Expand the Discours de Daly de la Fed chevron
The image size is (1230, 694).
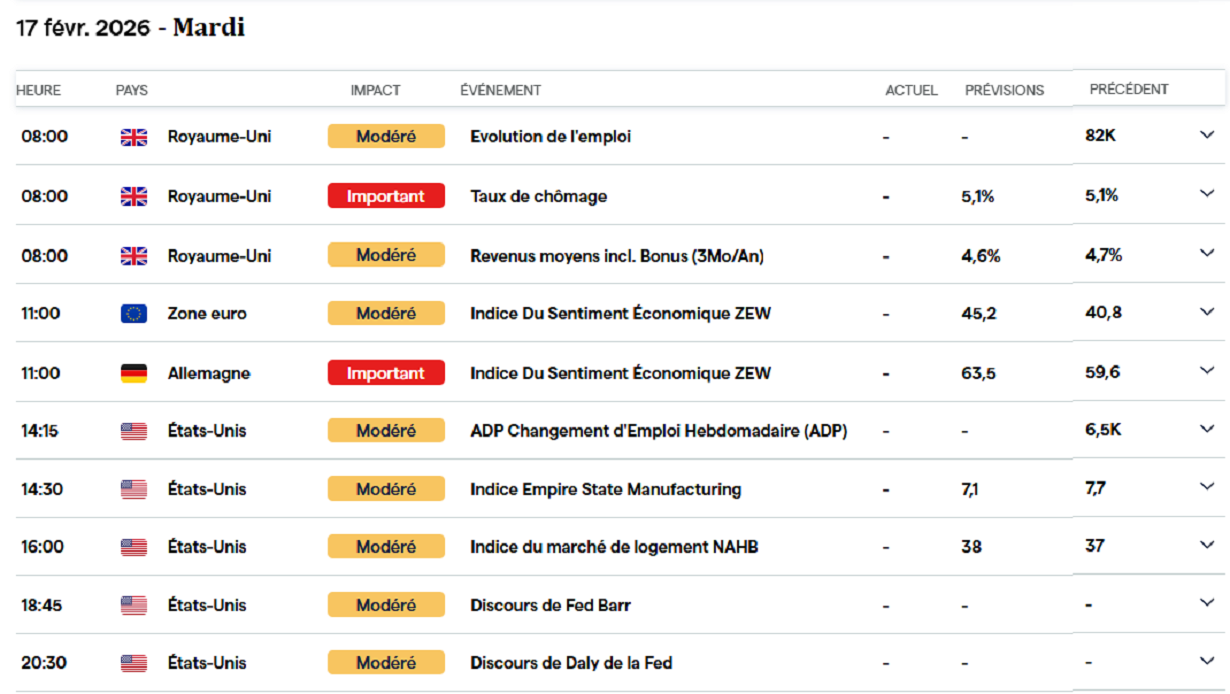tap(1207, 661)
